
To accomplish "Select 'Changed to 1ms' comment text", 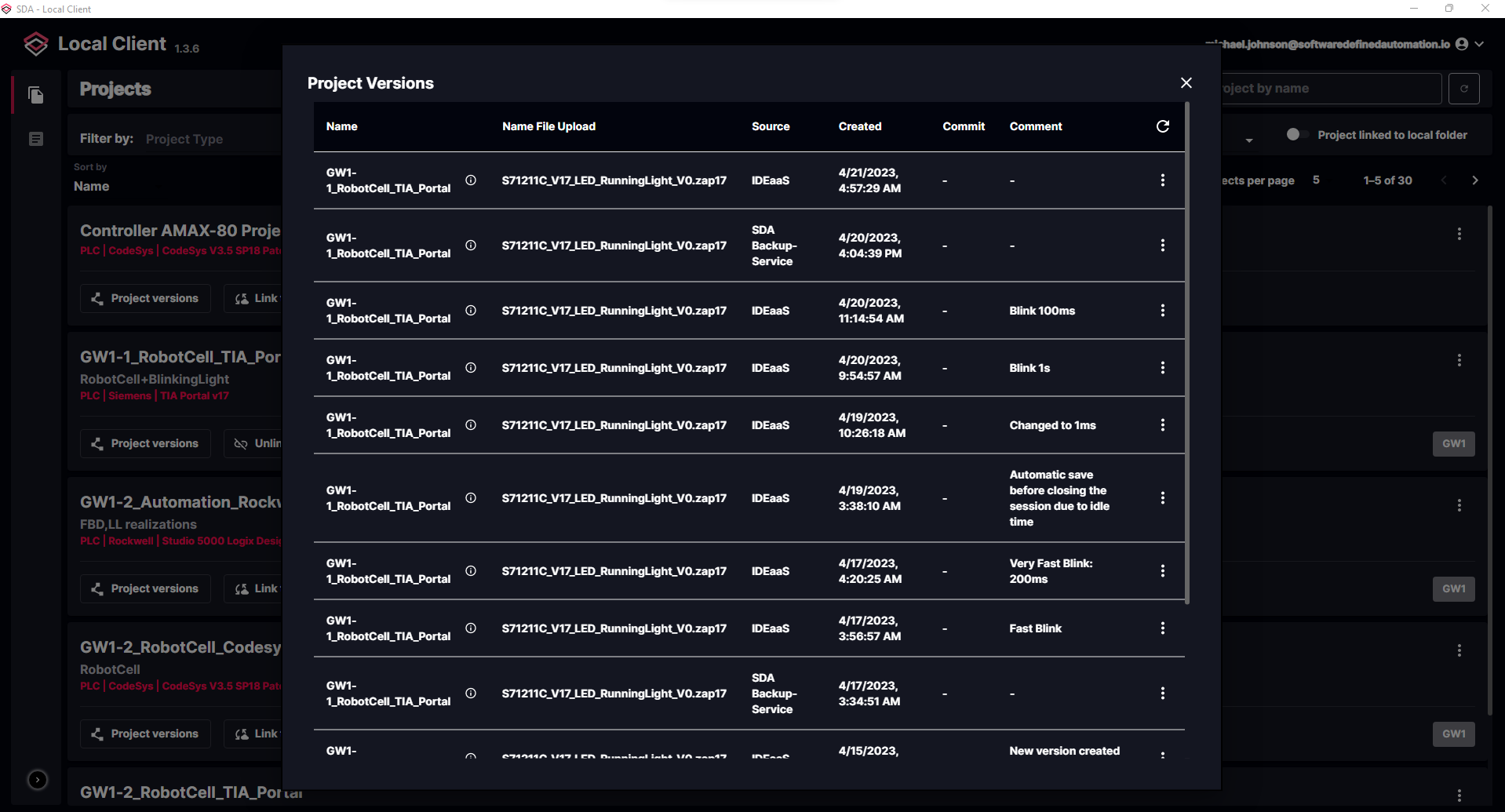I will 1052,425.
